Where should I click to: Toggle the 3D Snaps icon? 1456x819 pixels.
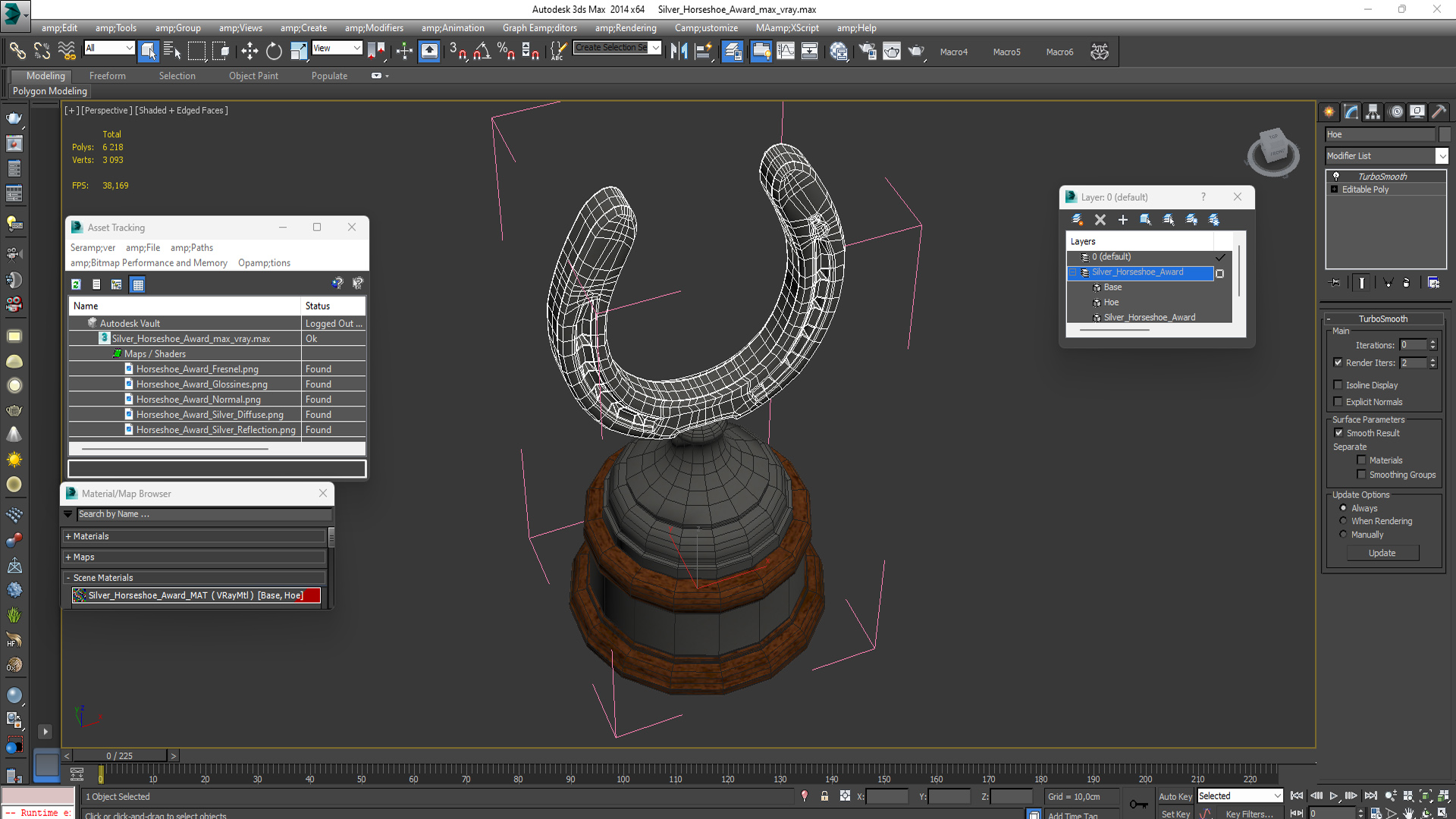point(457,51)
